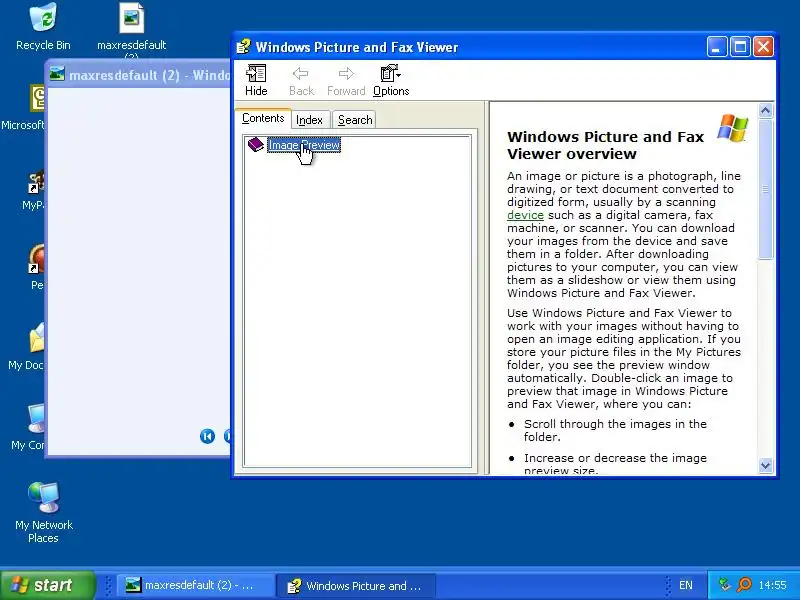Click the 14:55 taskbar clock
This screenshot has width=800, height=600.
(x=772, y=585)
